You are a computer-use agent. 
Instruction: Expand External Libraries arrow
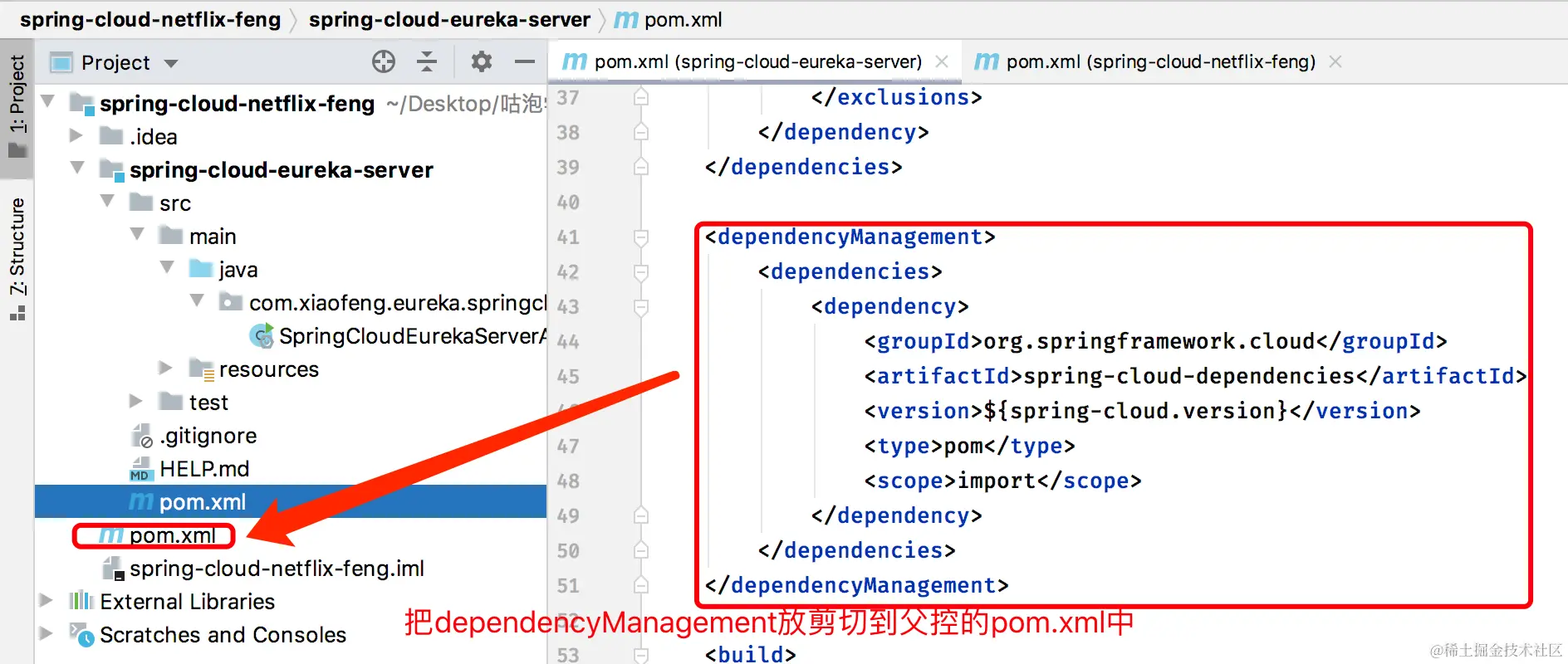click(x=47, y=600)
